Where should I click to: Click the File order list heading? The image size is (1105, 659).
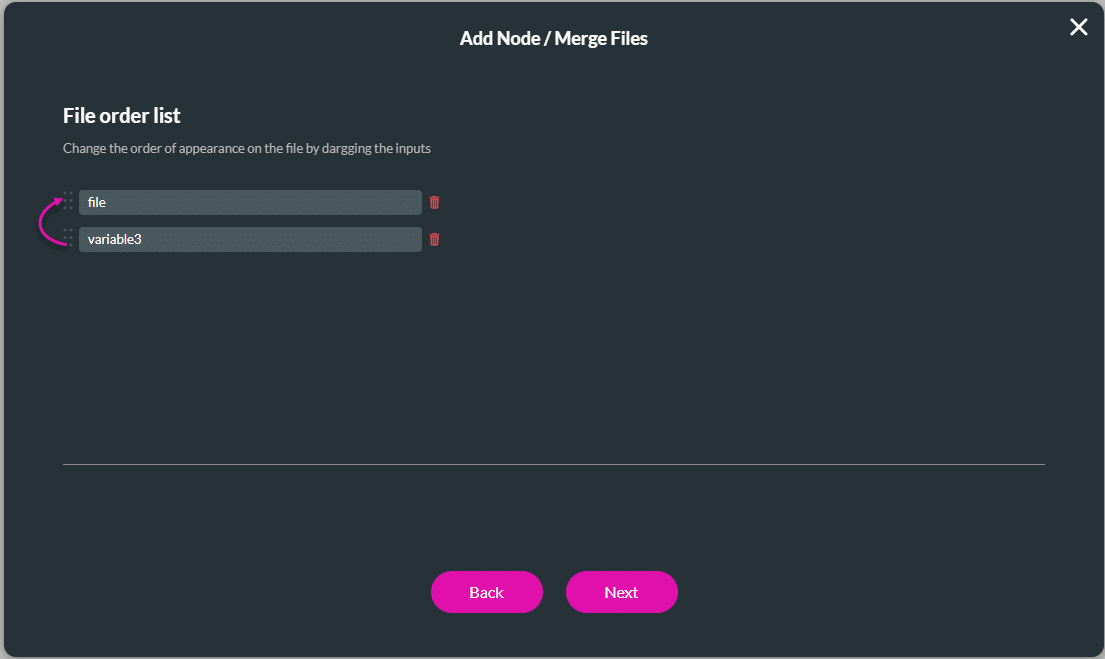(121, 115)
